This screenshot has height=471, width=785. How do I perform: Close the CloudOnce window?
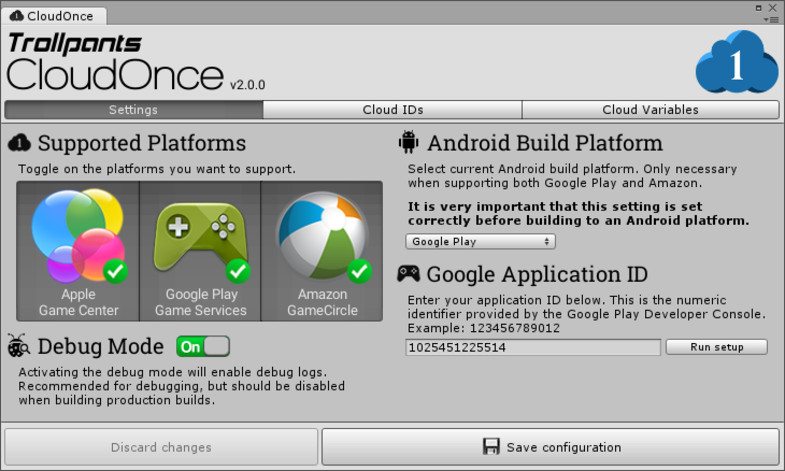click(x=772, y=8)
